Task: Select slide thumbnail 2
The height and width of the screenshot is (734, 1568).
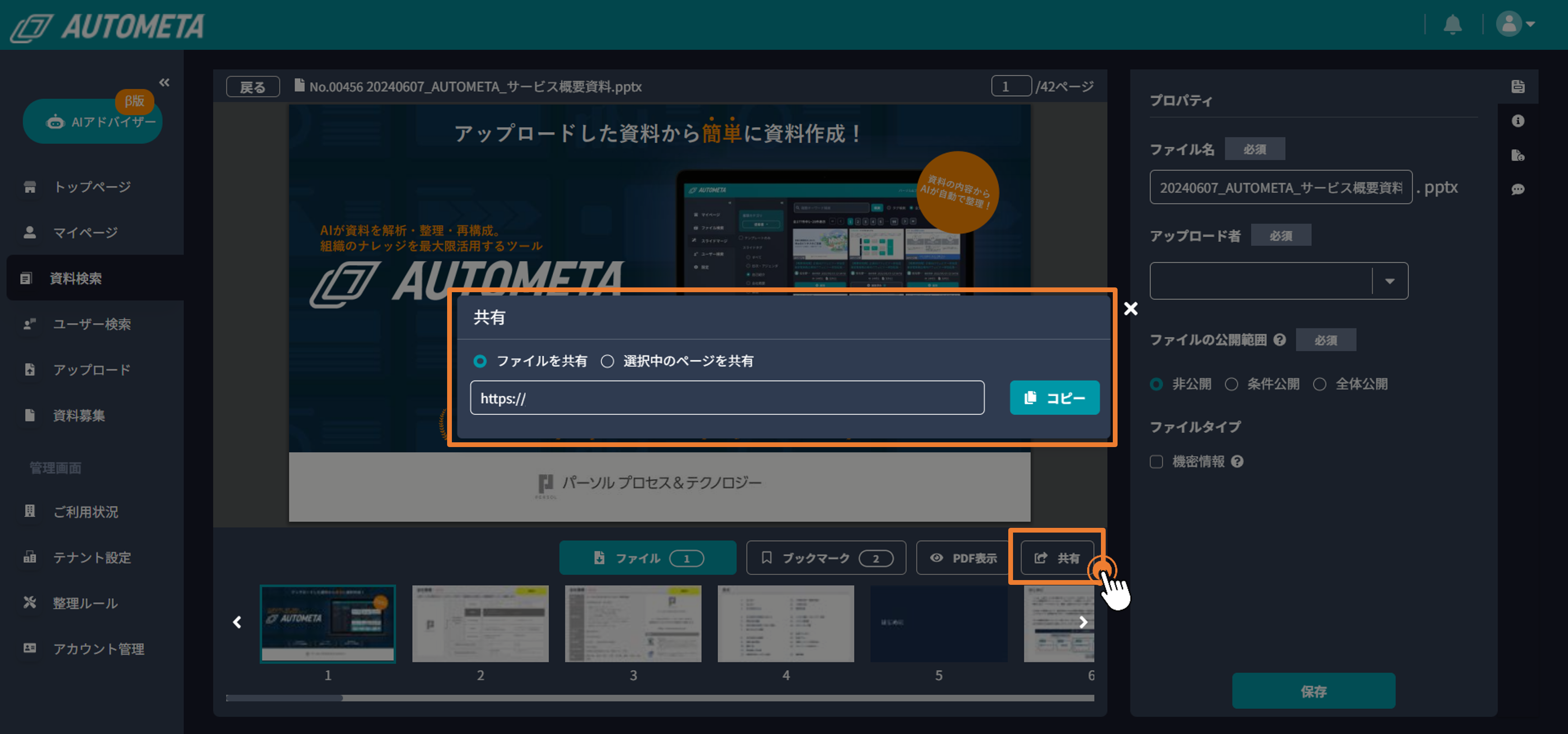Action: click(x=480, y=623)
